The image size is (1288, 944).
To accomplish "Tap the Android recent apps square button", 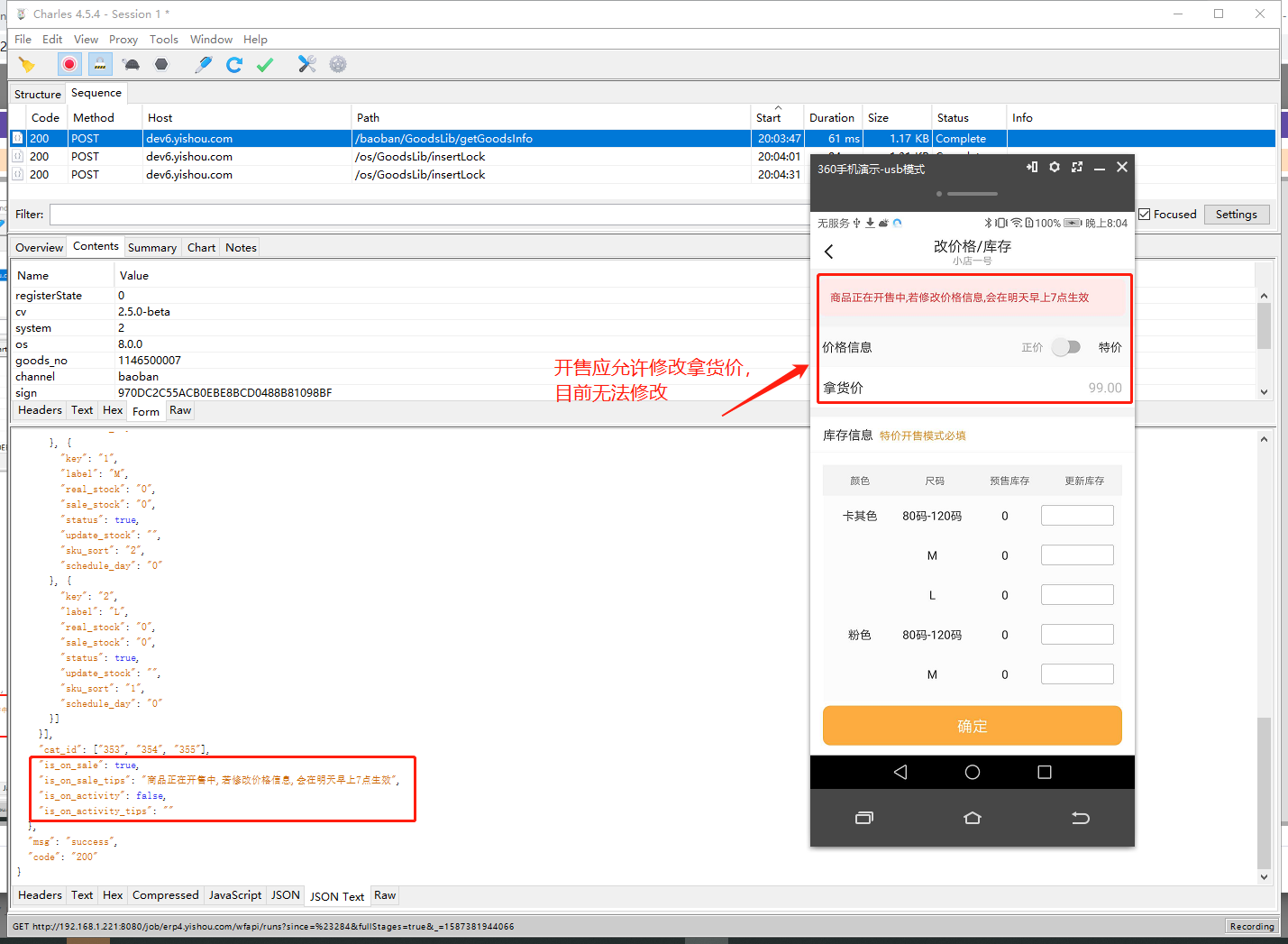I will (1045, 772).
